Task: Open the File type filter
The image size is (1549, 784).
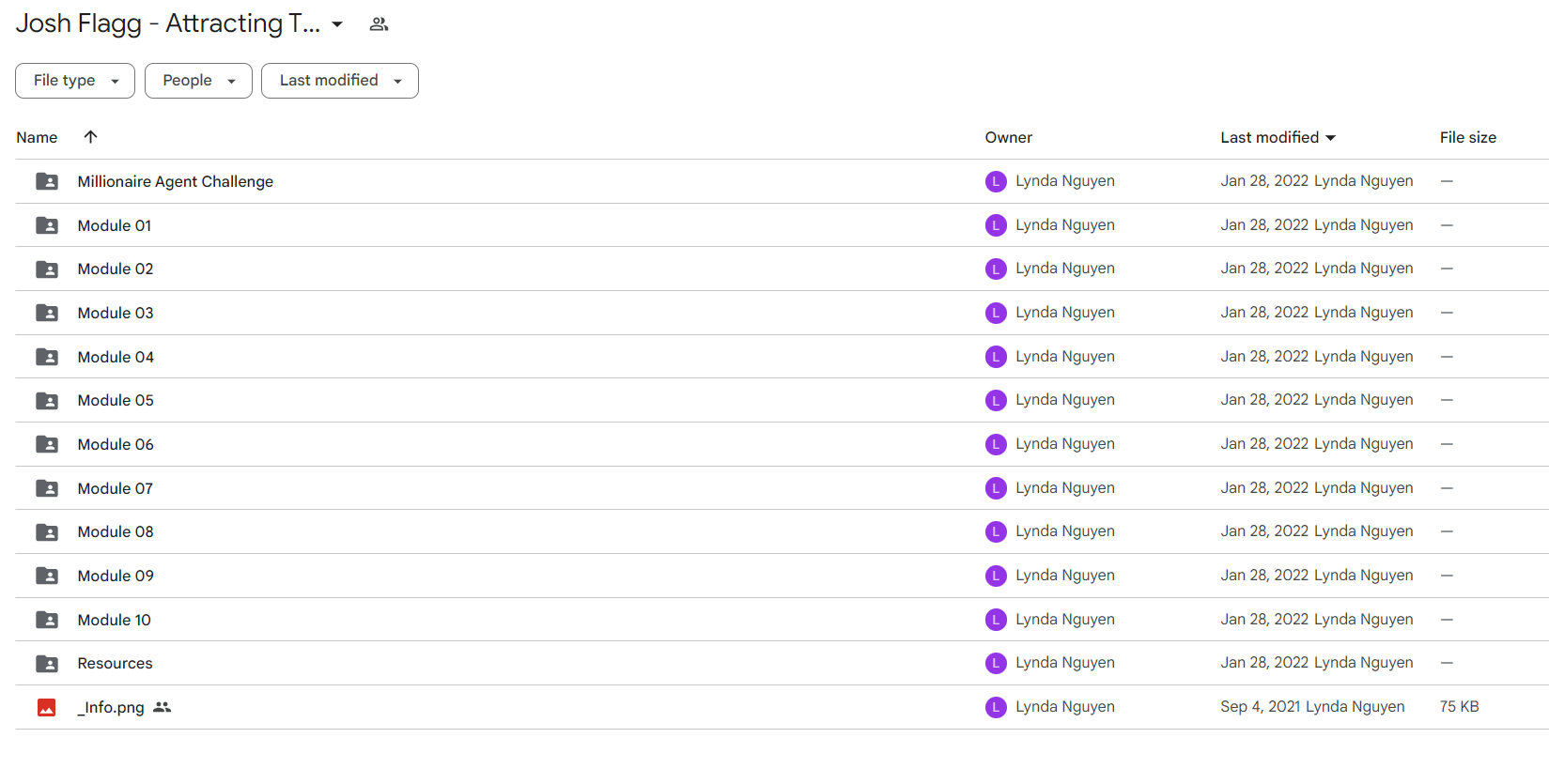Action: [75, 81]
